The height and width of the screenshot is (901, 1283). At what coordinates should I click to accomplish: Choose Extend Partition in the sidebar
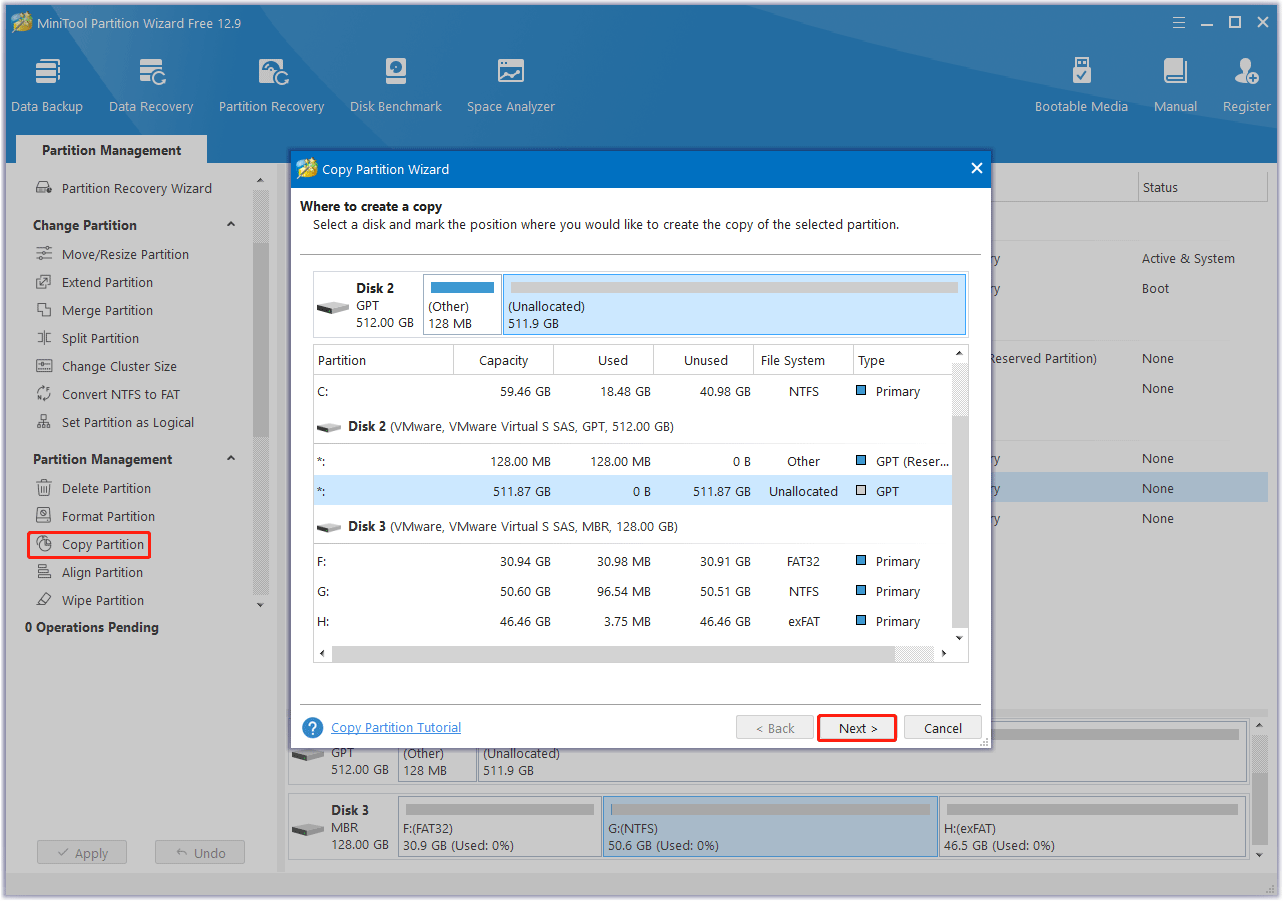pos(107,282)
